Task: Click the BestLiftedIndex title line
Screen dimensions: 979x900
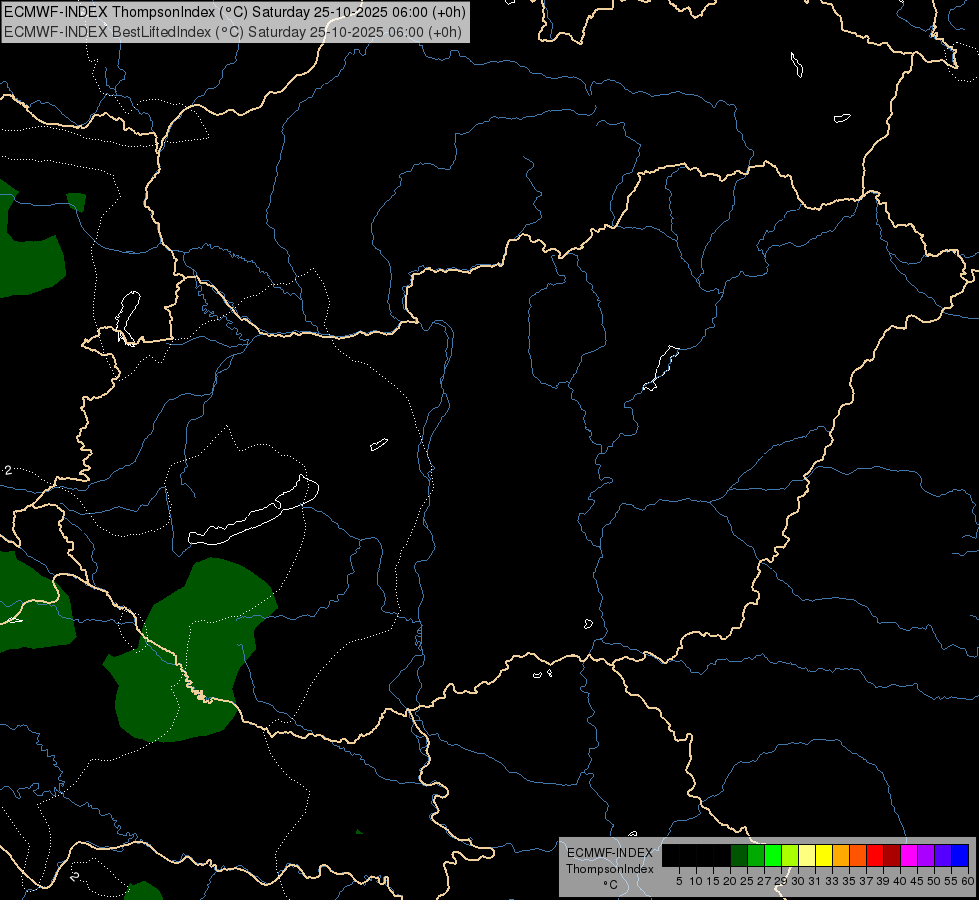Action: tap(232, 32)
